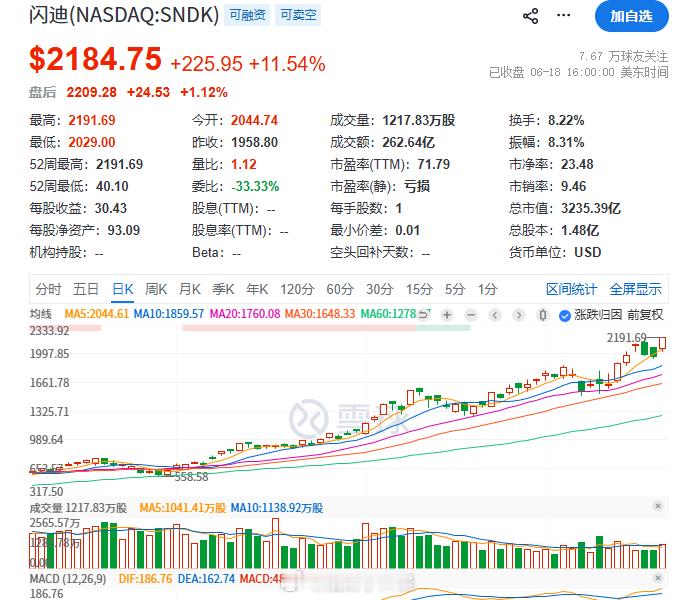The width and height of the screenshot is (699, 600).
Task: Click the stock title 闪迪(NASDAQ:SNDK)
Action: (x=124, y=15)
